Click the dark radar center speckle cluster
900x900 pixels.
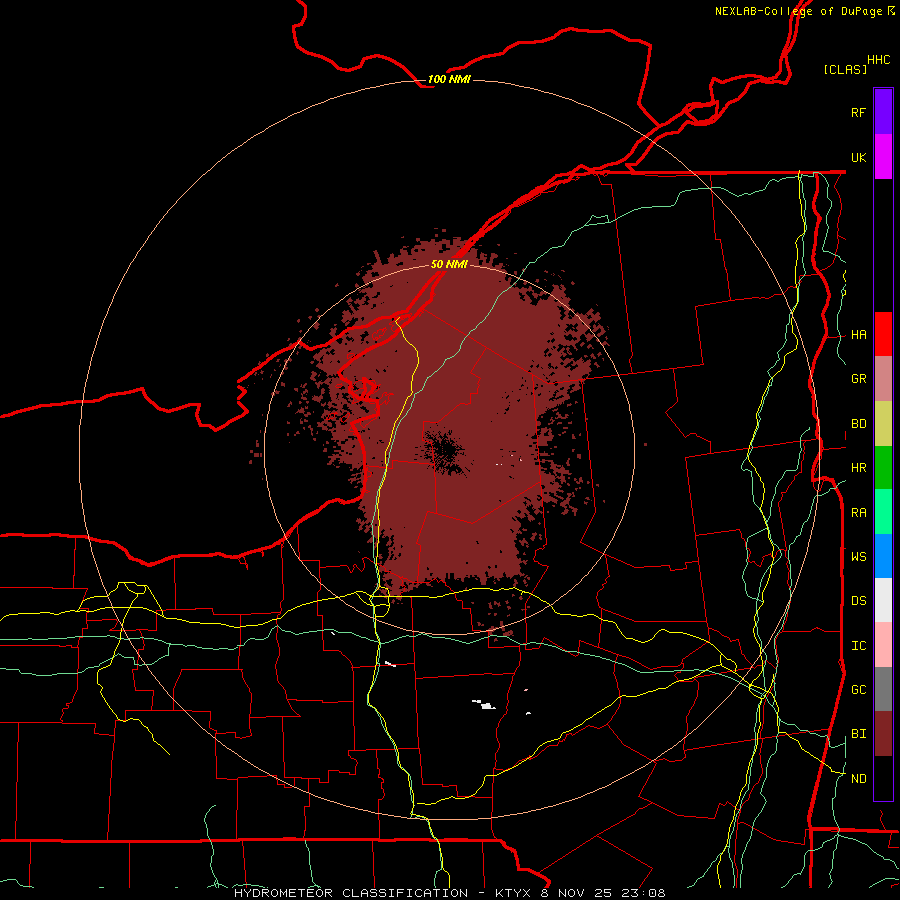tap(444, 451)
